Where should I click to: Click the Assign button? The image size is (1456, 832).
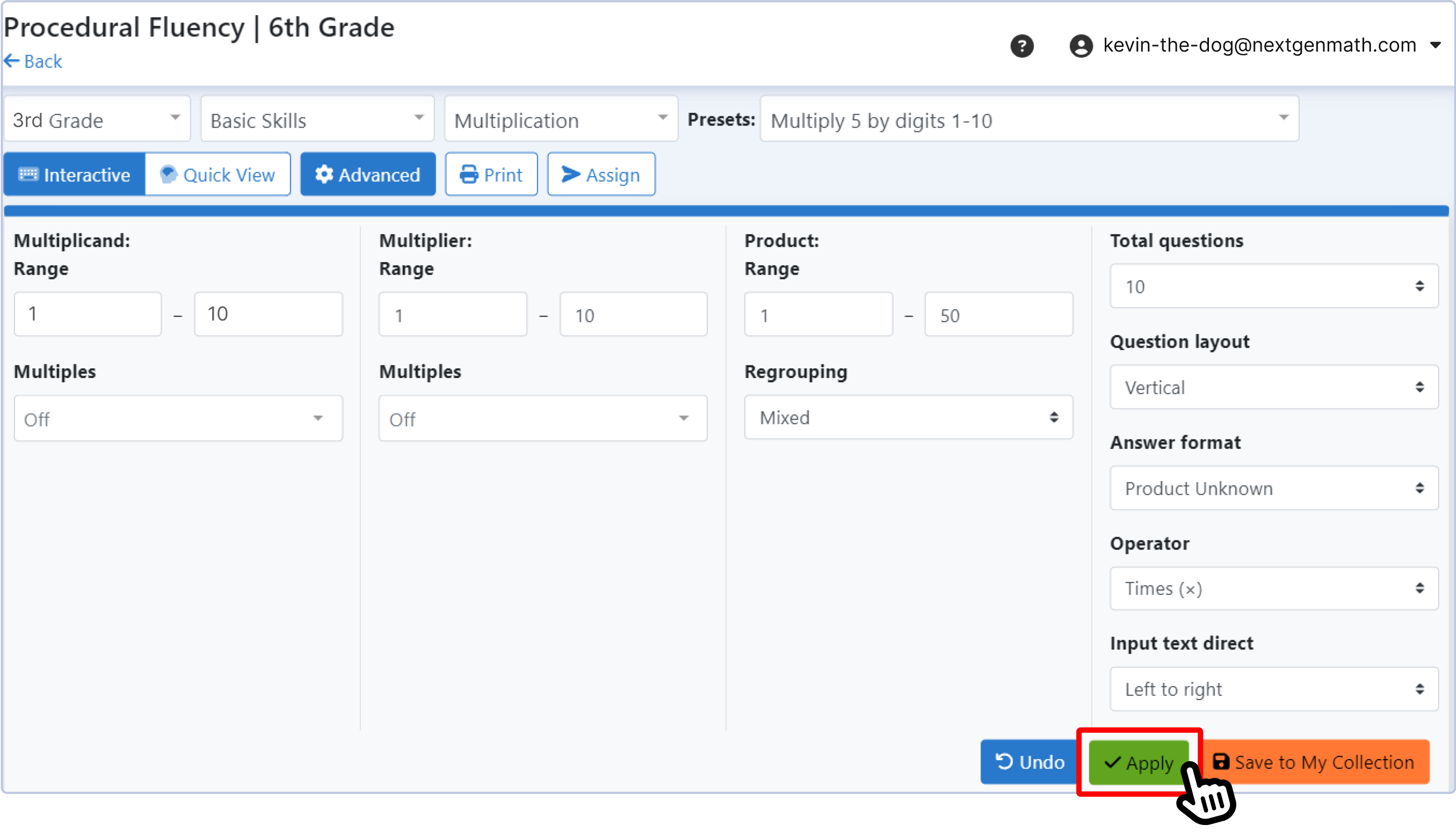(x=601, y=174)
